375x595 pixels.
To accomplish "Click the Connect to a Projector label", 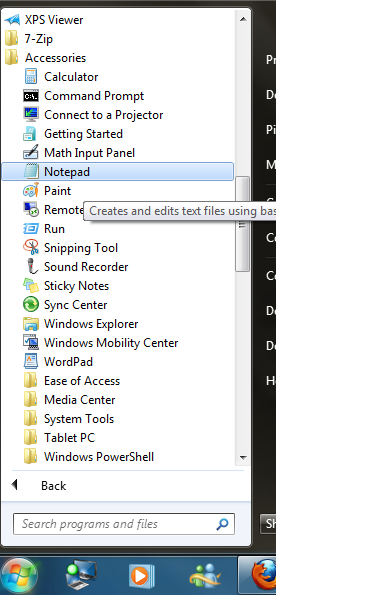I will (x=104, y=115).
